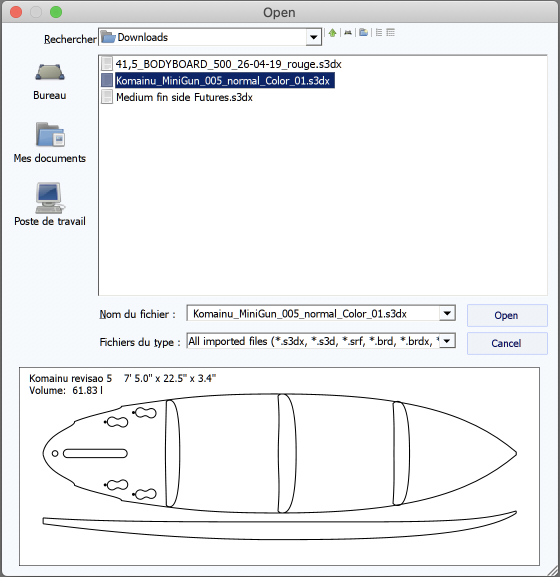This screenshot has height=577, width=560.
Task: Click the Open button
Action: (x=507, y=315)
